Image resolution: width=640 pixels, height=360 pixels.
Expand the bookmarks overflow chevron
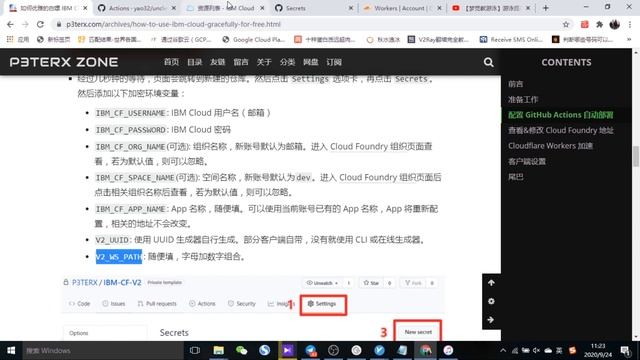629,39
